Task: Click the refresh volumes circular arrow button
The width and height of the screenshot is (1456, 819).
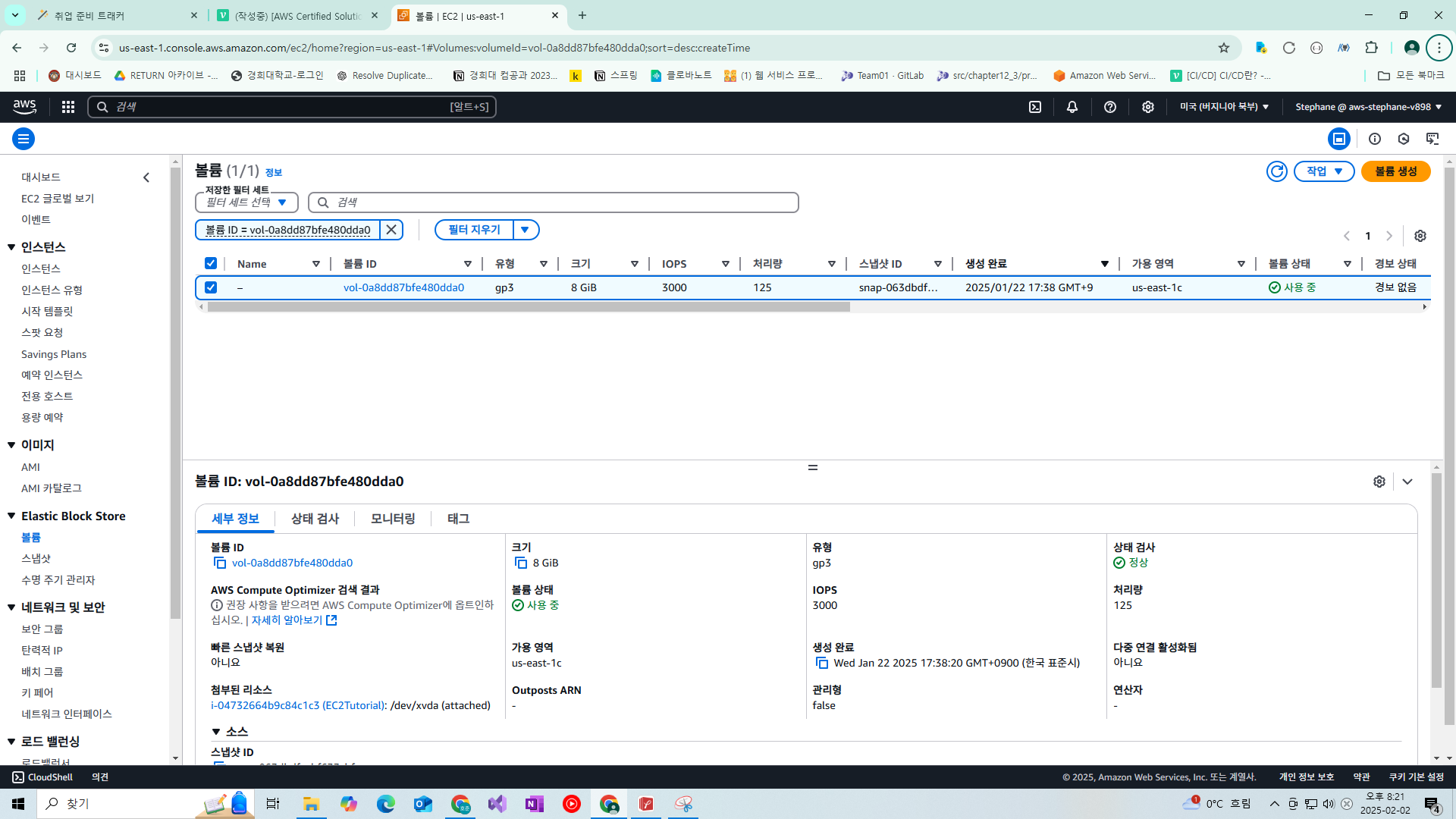Action: [1277, 171]
